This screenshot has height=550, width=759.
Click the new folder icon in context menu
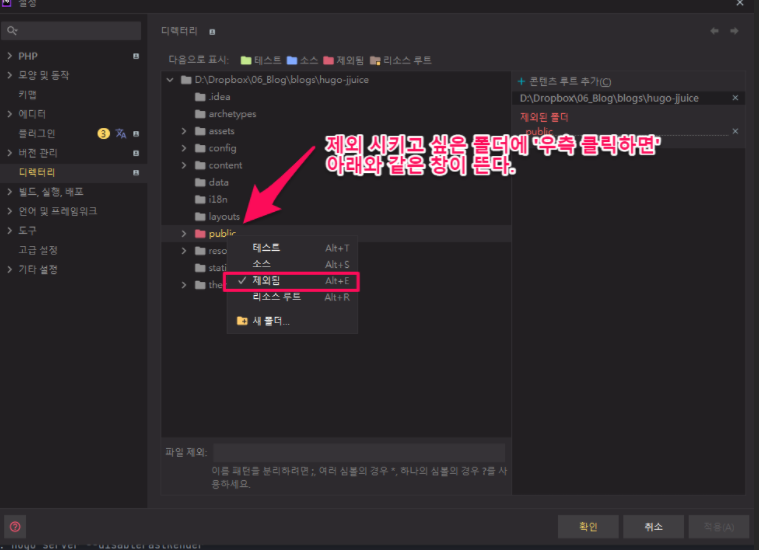(242, 321)
